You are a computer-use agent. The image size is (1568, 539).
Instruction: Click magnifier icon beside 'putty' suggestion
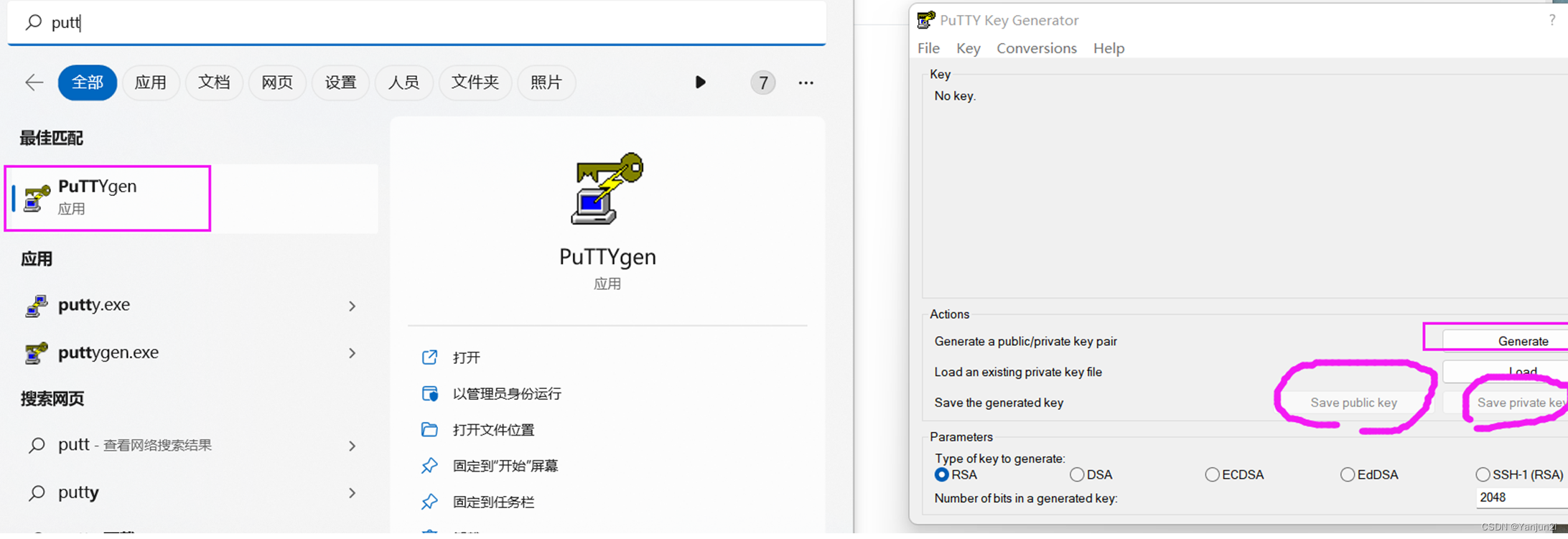(37, 493)
